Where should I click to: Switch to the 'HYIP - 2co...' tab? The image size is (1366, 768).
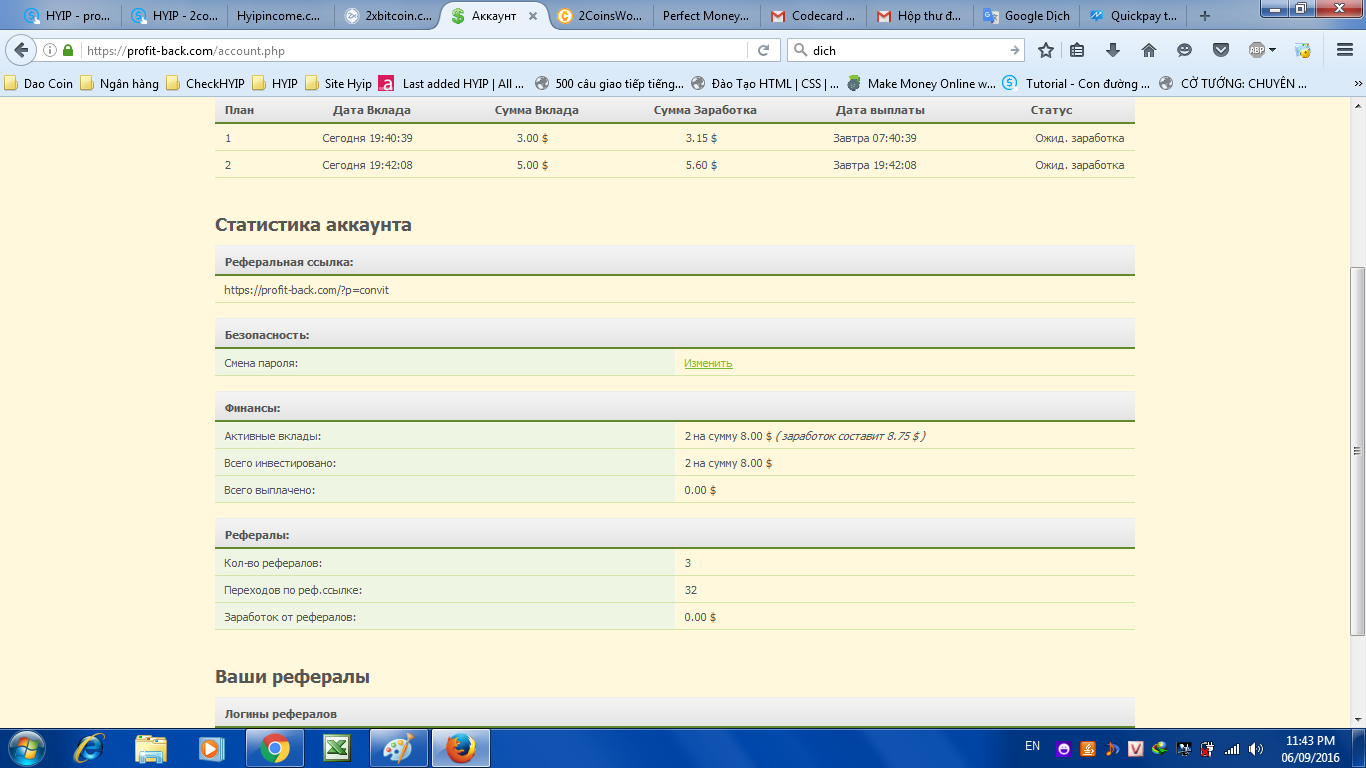pyautogui.click(x=173, y=16)
